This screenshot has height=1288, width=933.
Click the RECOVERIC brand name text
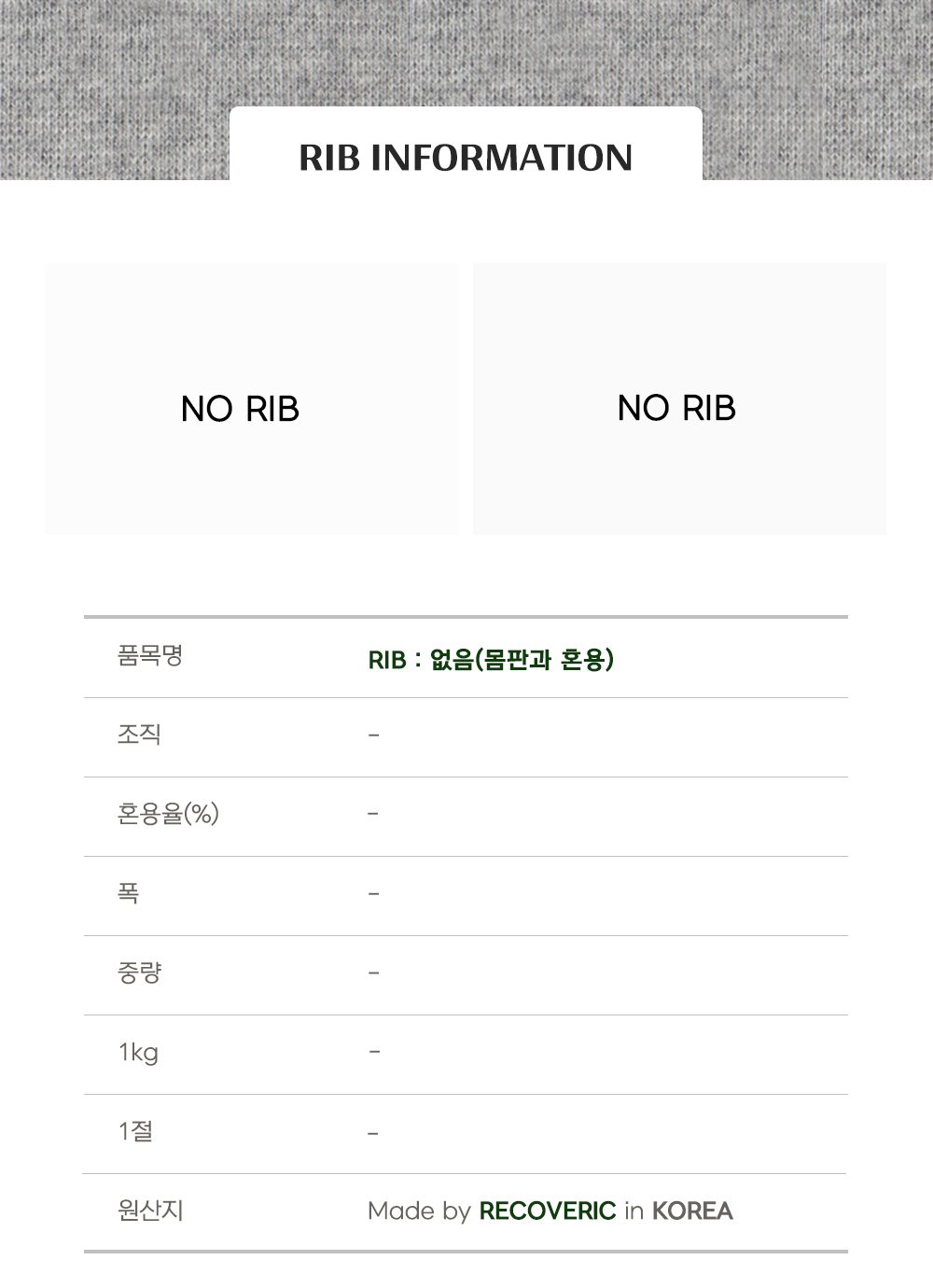(x=547, y=1211)
